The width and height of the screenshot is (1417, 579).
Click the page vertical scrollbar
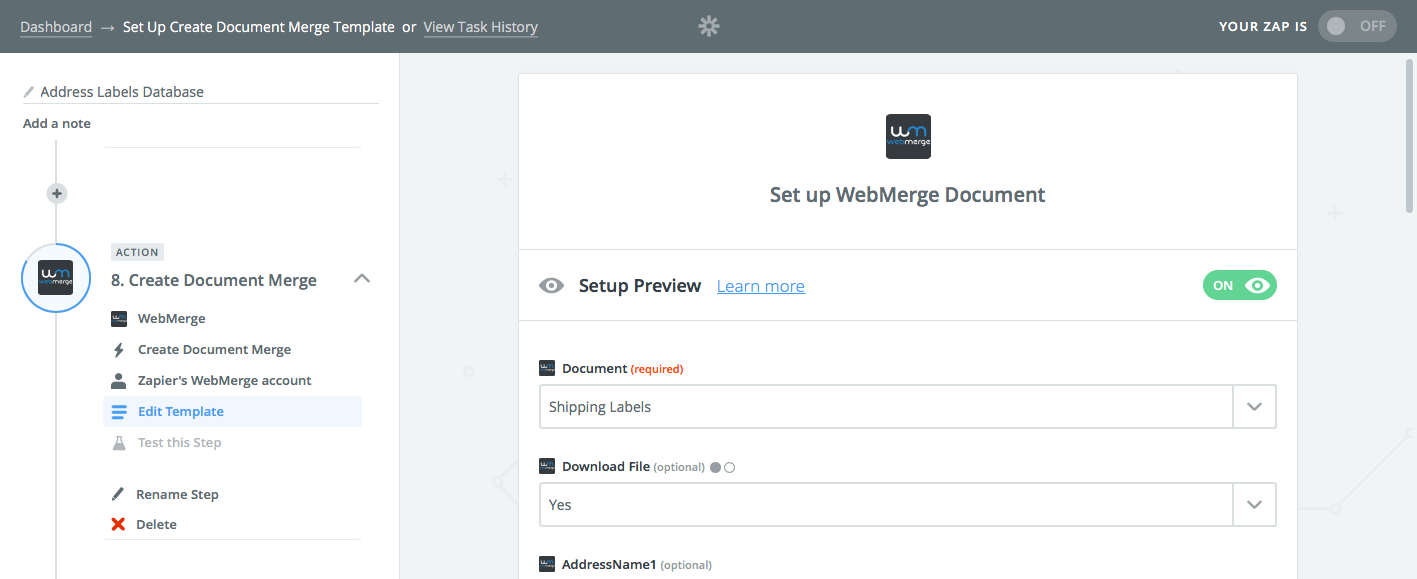[x=1410, y=136]
